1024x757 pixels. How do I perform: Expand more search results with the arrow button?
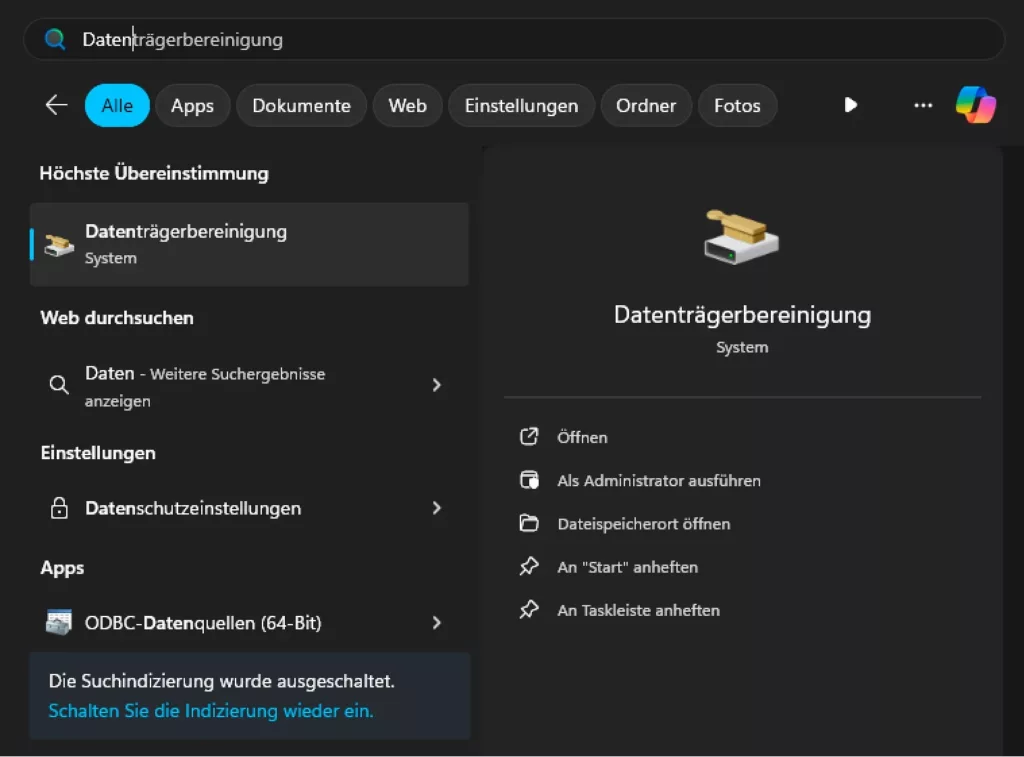[850, 105]
